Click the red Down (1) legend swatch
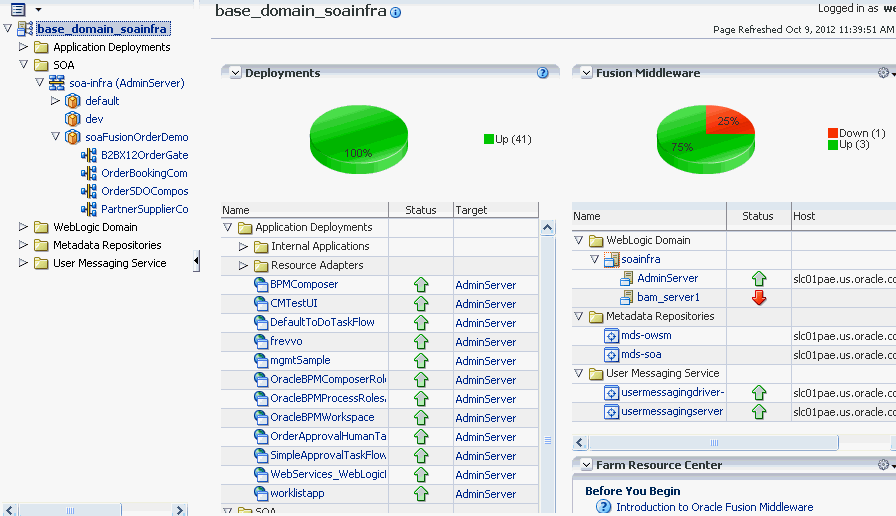This screenshot has height=516, width=896. (x=833, y=133)
